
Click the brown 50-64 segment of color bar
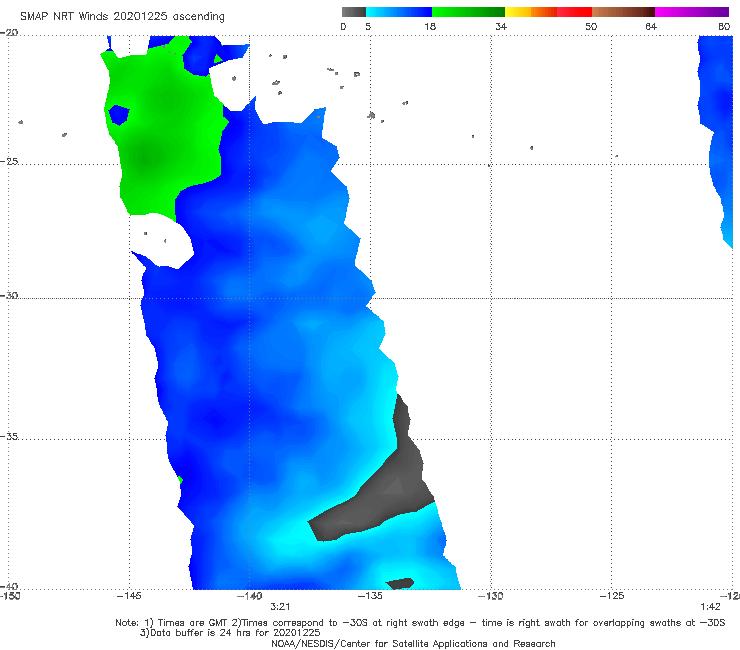point(623,12)
